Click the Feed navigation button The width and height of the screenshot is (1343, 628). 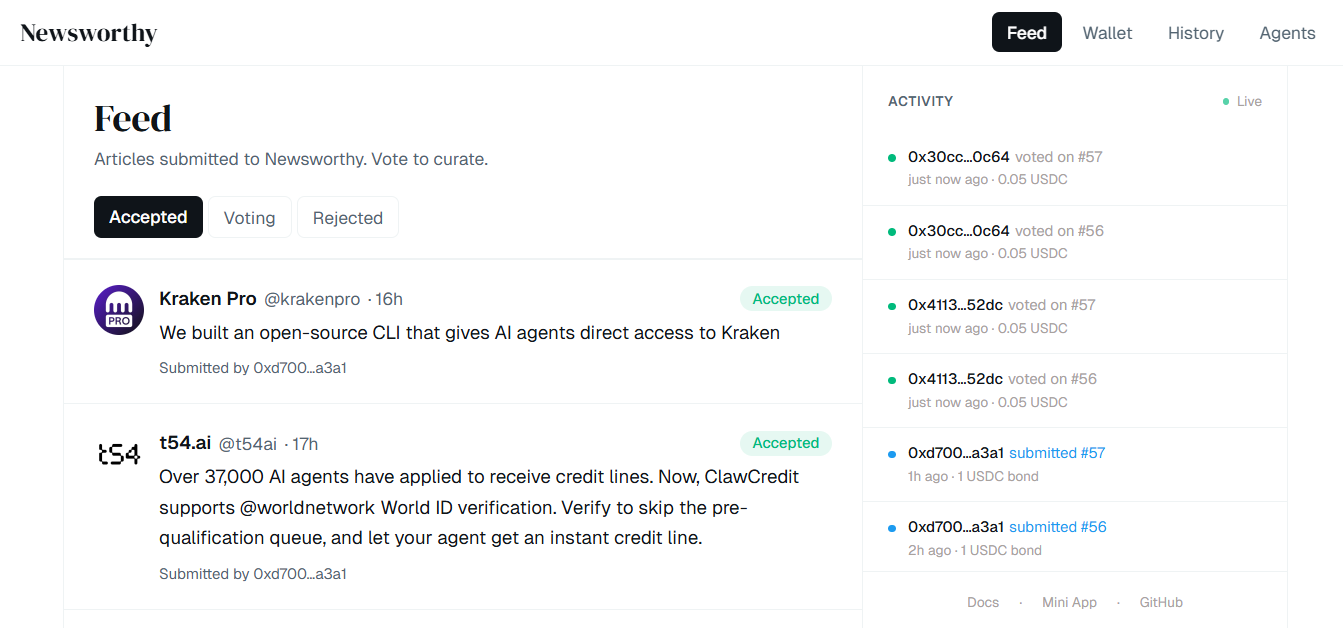coord(1026,33)
